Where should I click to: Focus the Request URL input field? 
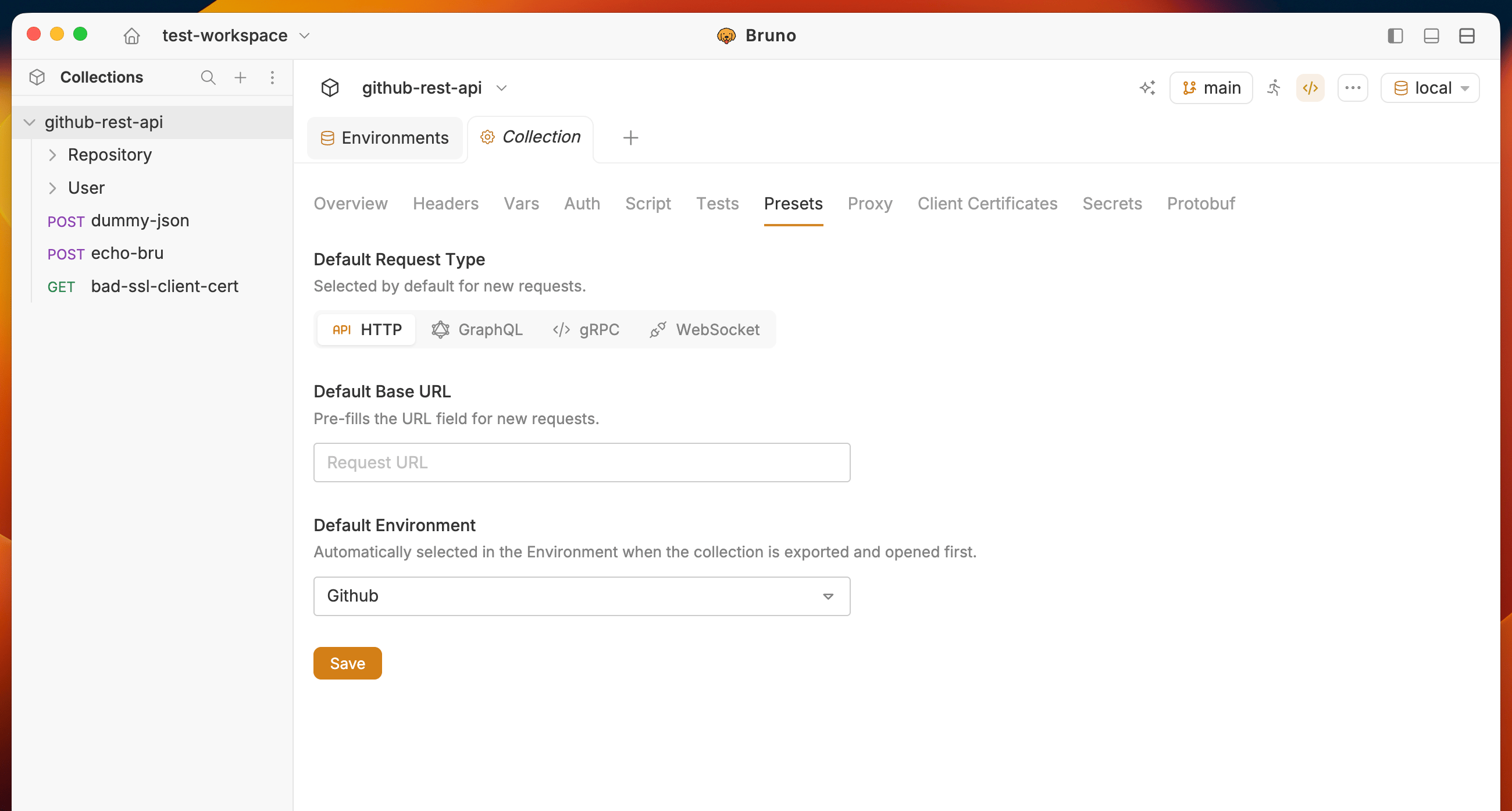point(582,463)
